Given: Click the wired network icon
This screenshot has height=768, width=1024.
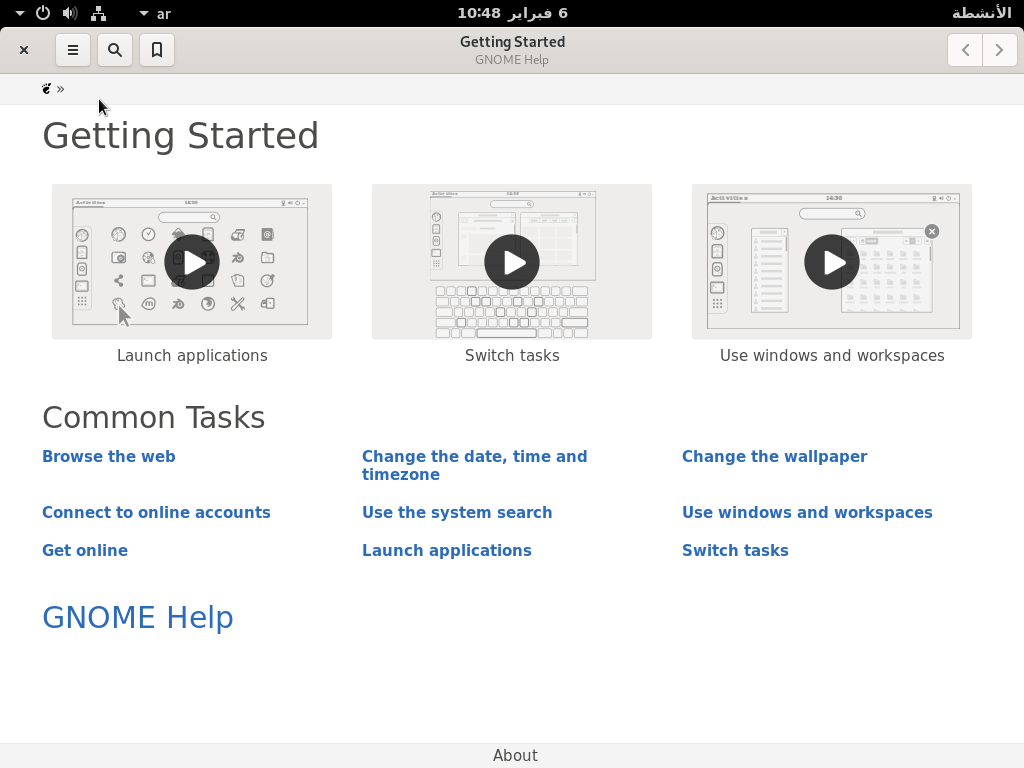Looking at the screenshot, I should (x=99, y=13).
